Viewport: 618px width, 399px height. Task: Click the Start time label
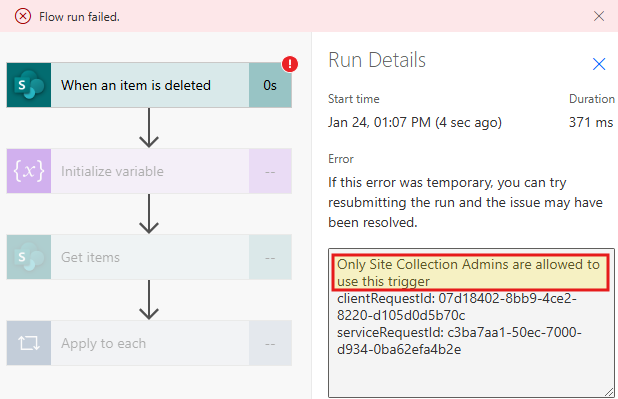coord(354,99)
